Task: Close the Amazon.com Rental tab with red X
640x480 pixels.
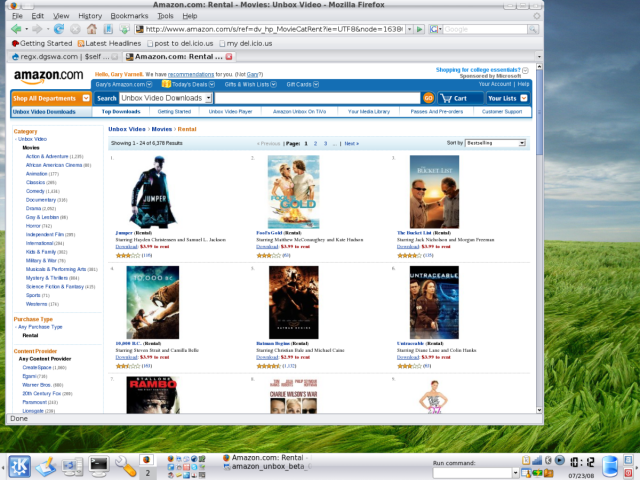Action: pos(229,57)
